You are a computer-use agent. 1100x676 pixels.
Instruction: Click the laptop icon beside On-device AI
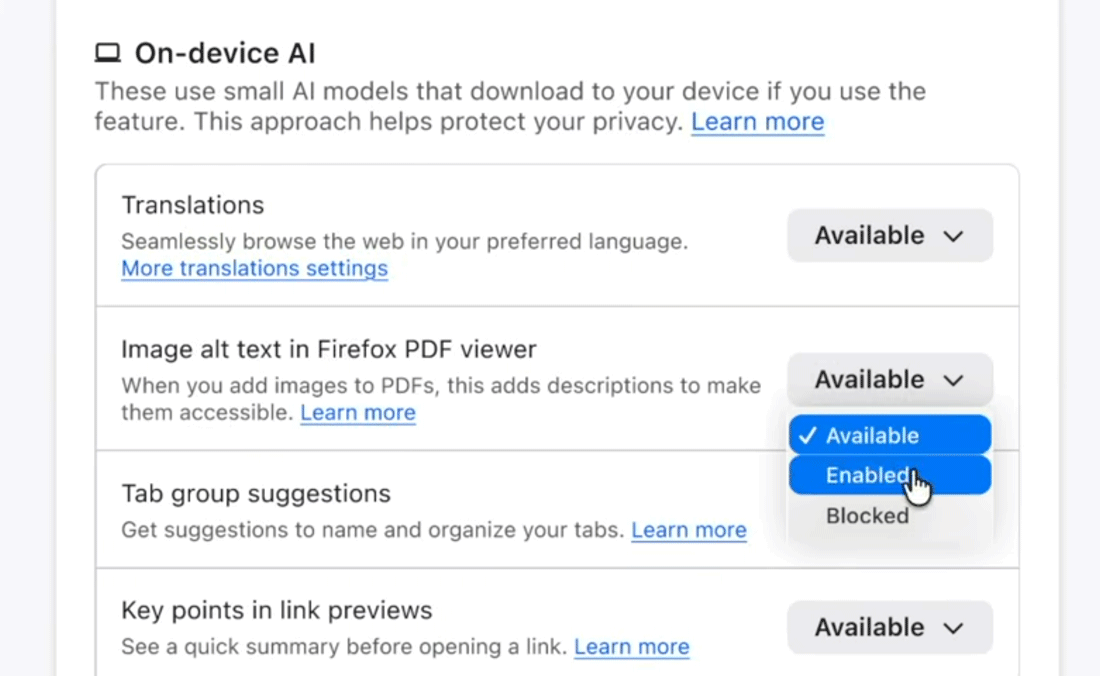[x=108, y=53]
